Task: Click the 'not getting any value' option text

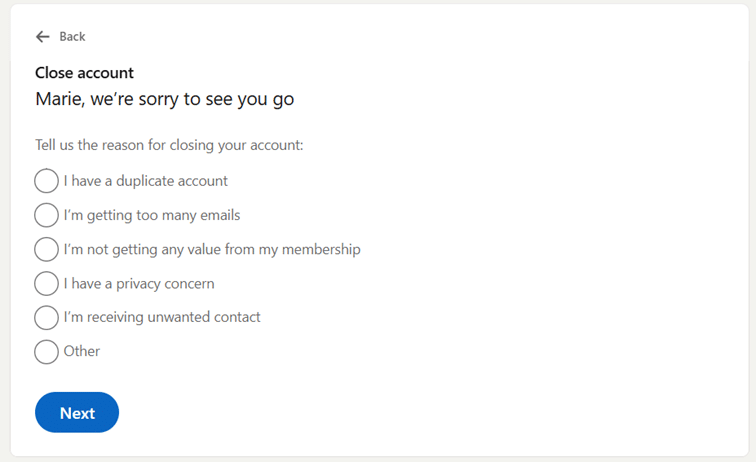Action: coord(212,249)
